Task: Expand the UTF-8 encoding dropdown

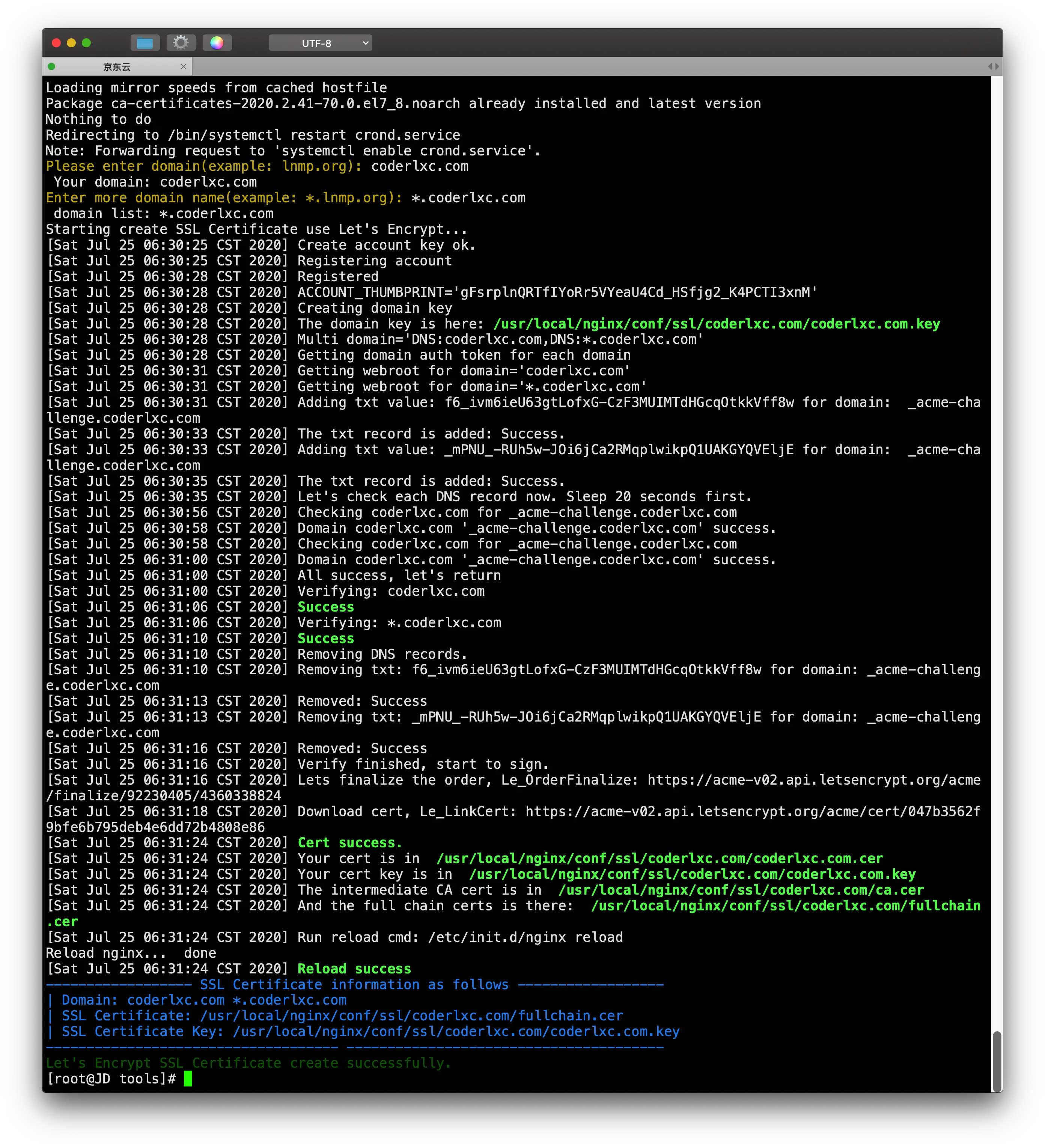Action: click(x=320, y=43)
